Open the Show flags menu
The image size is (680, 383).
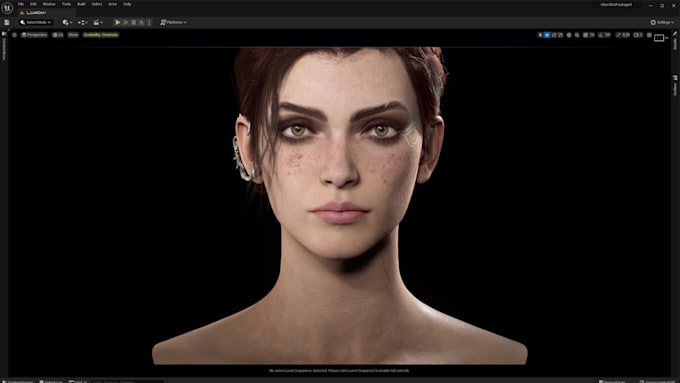tap(73, 35)
